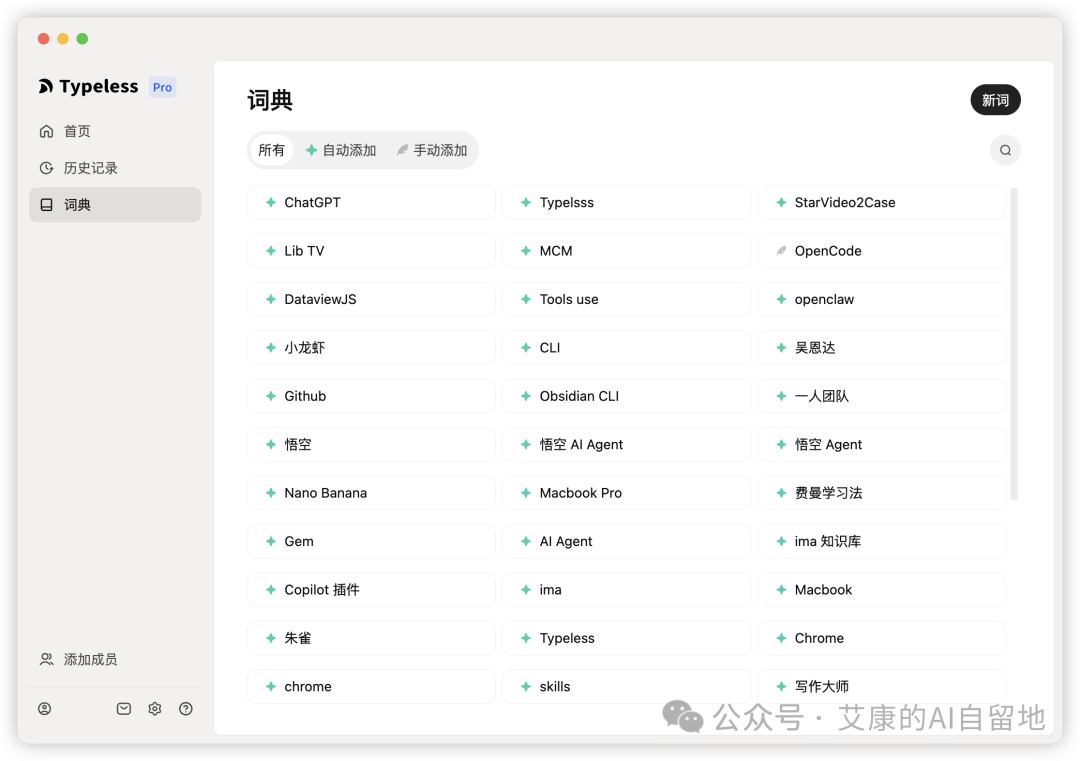Open the DataviewJS dictionary entry

coord(371,300)
